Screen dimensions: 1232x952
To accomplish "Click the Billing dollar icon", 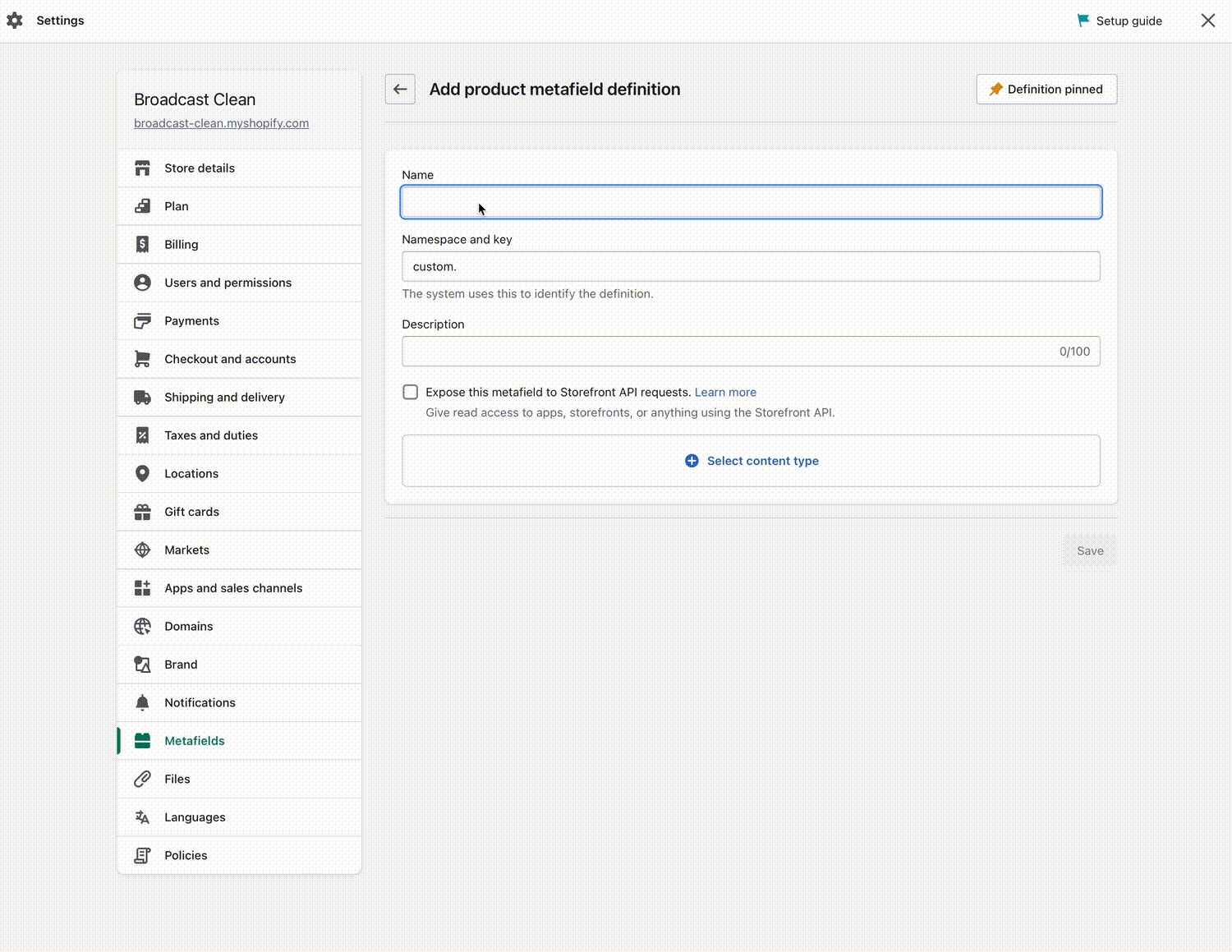I will tap(142, 245).
